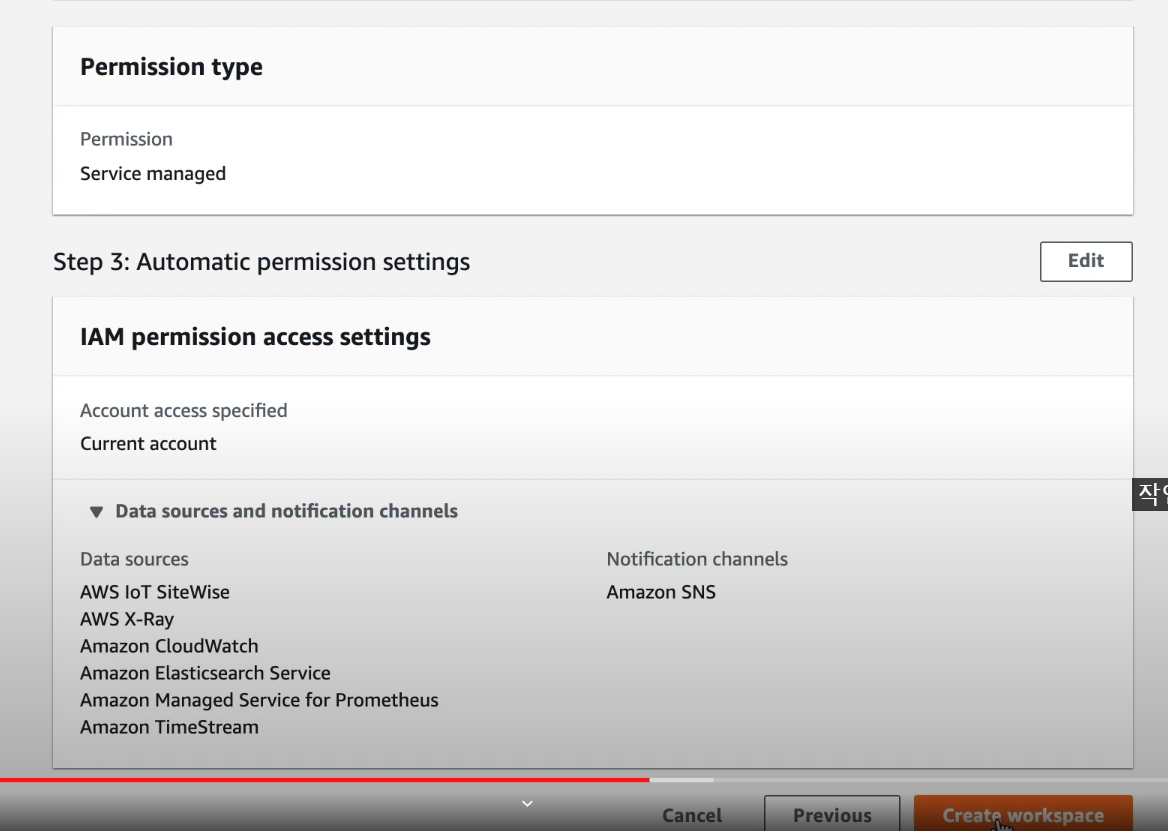Viewport: 1168px width, 831px height.
Task: Select Amazon Managed Service for Prometheus text
Action: pyautogui.click(x=259, y=700)
